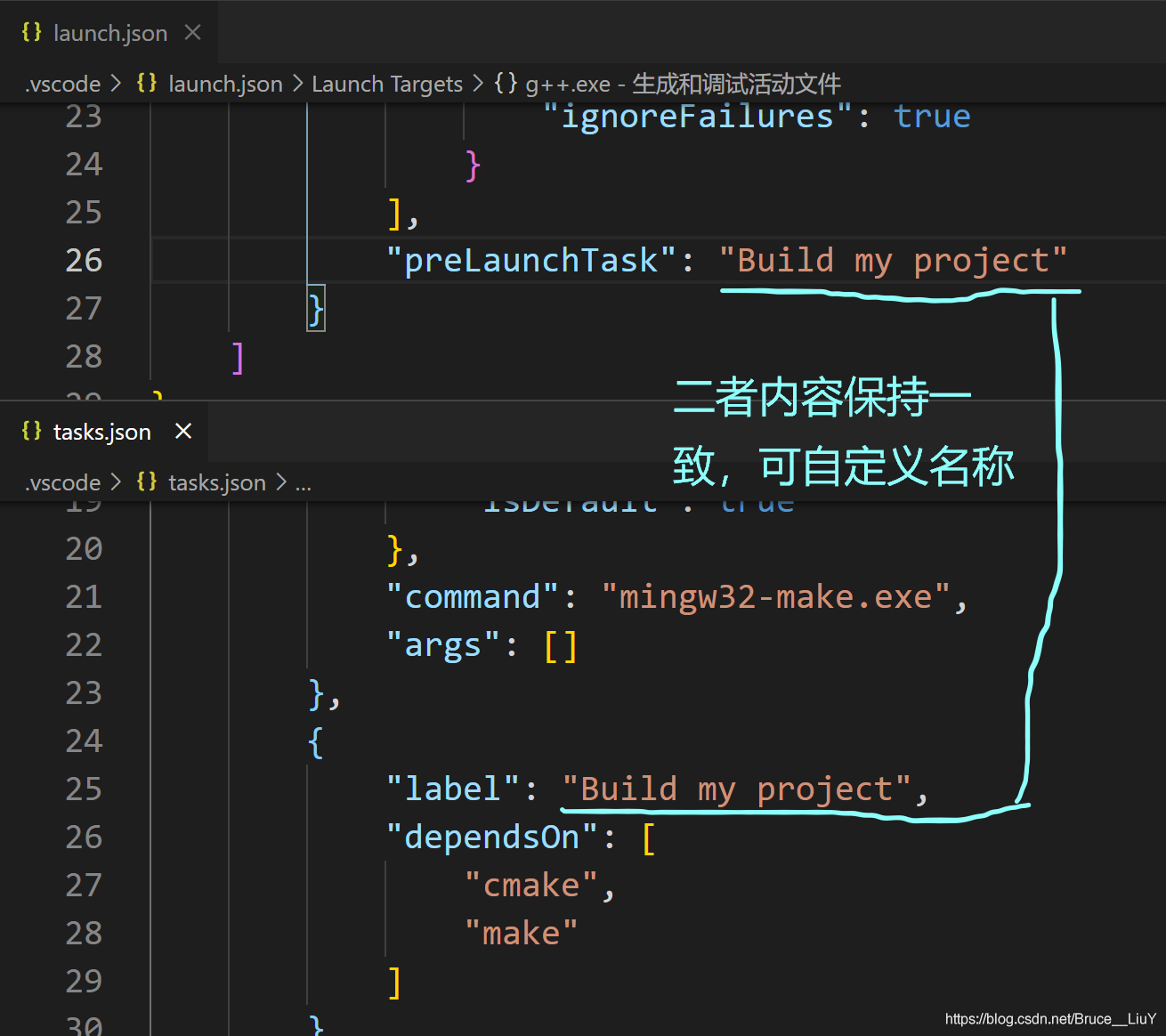Close the tasks.json tab

183,432
